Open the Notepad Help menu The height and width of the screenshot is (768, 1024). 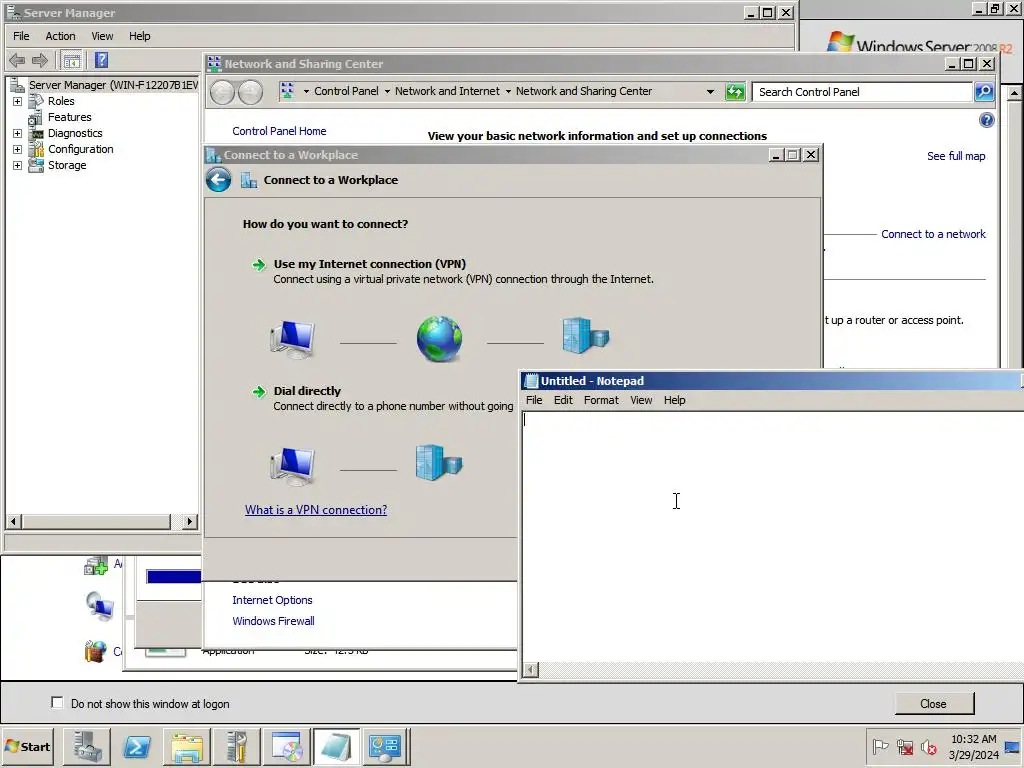(x=675, y=400)
